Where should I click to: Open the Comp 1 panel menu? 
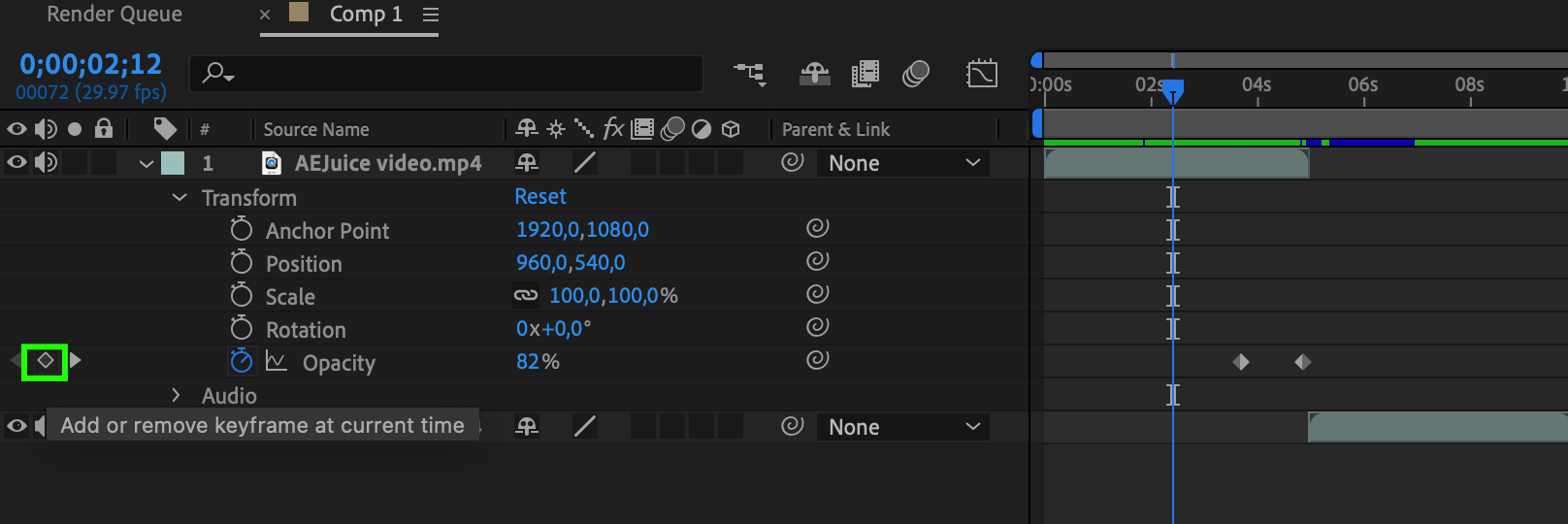431,15
